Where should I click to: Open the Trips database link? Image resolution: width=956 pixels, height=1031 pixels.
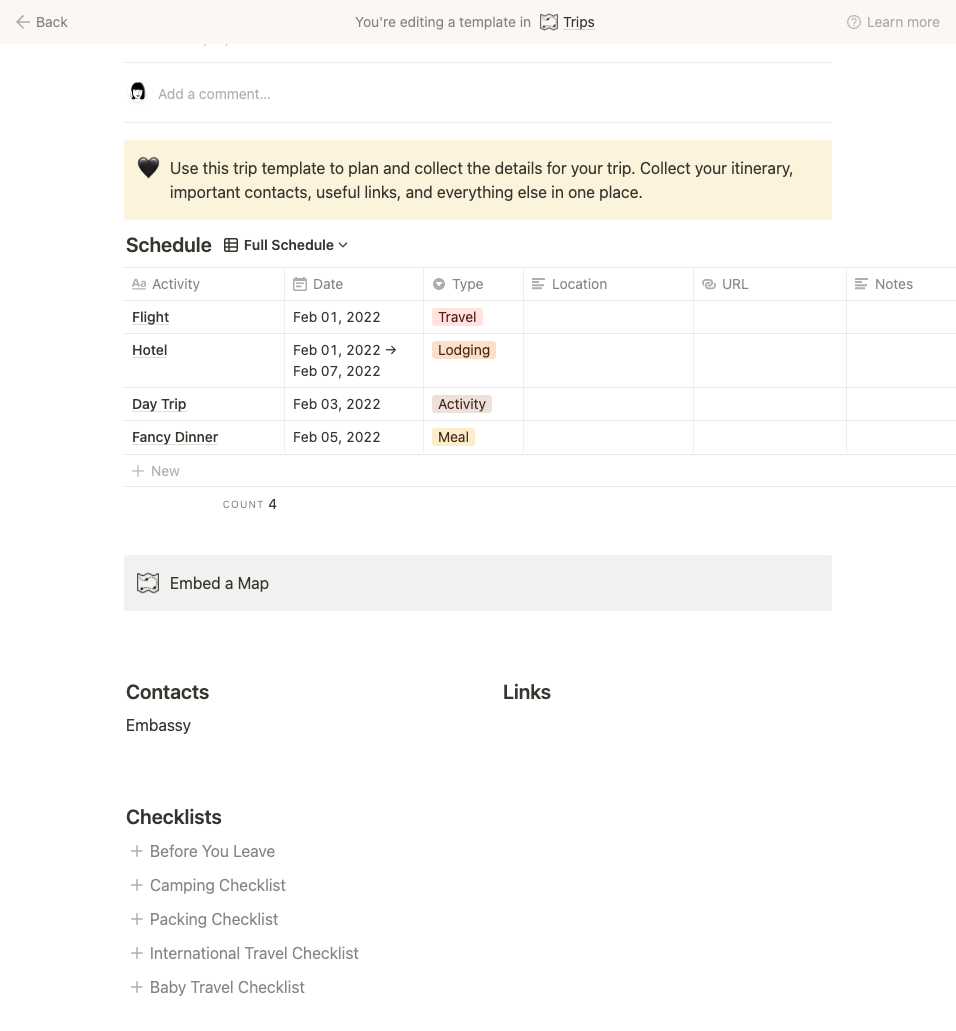pos(578,22)
